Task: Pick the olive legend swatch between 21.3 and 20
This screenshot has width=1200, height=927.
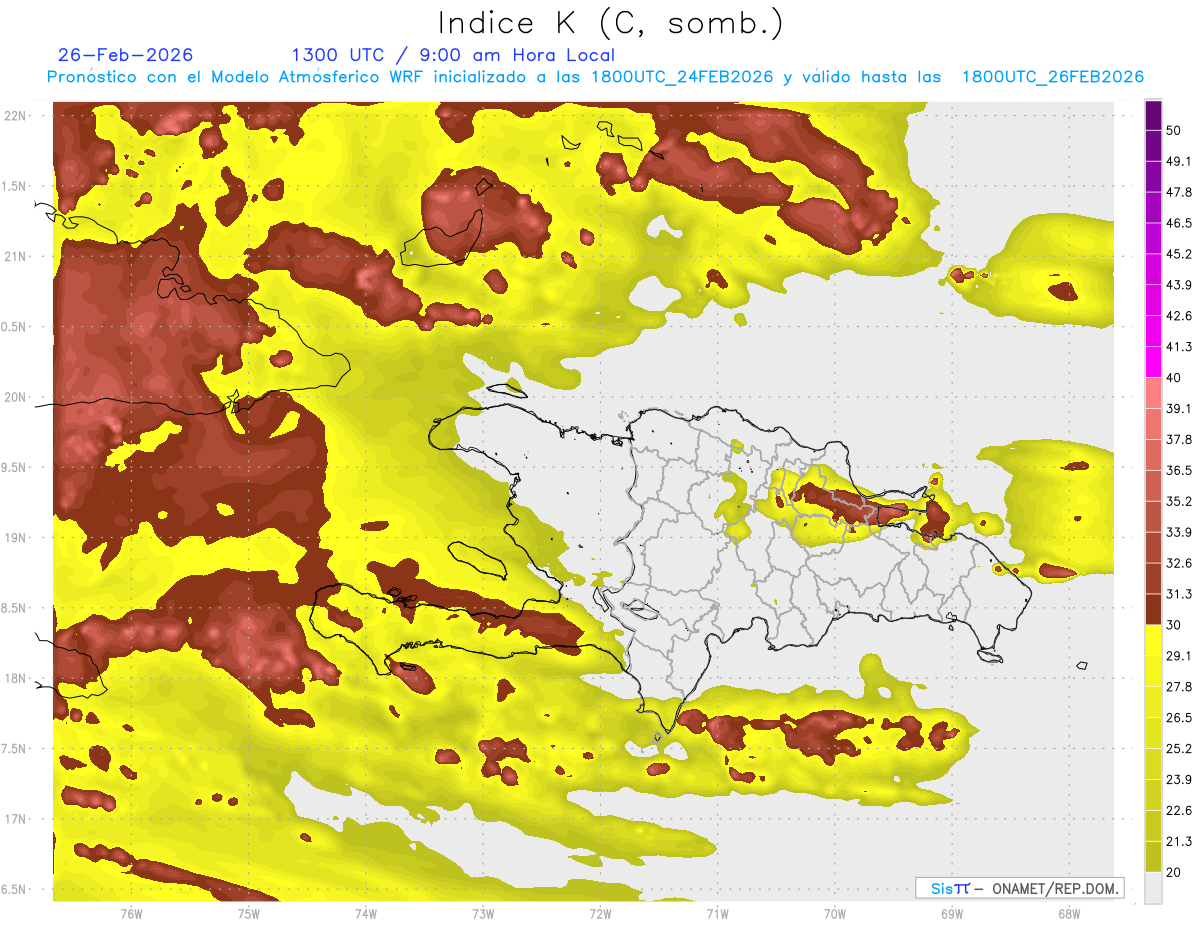Action: (x=1154, y=857)
